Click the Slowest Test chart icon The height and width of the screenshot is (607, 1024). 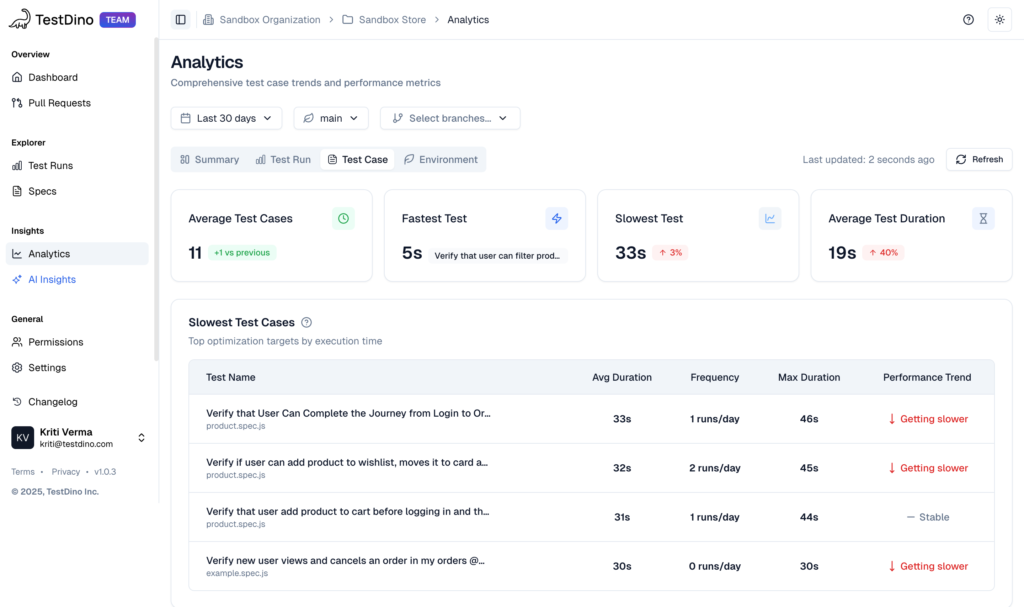770,218
